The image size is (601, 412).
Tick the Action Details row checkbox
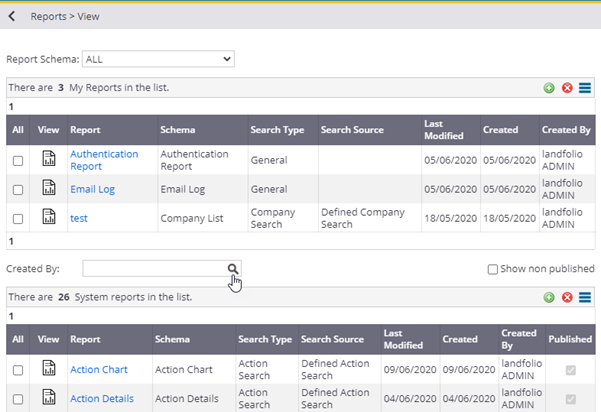(x=18, y=399)
